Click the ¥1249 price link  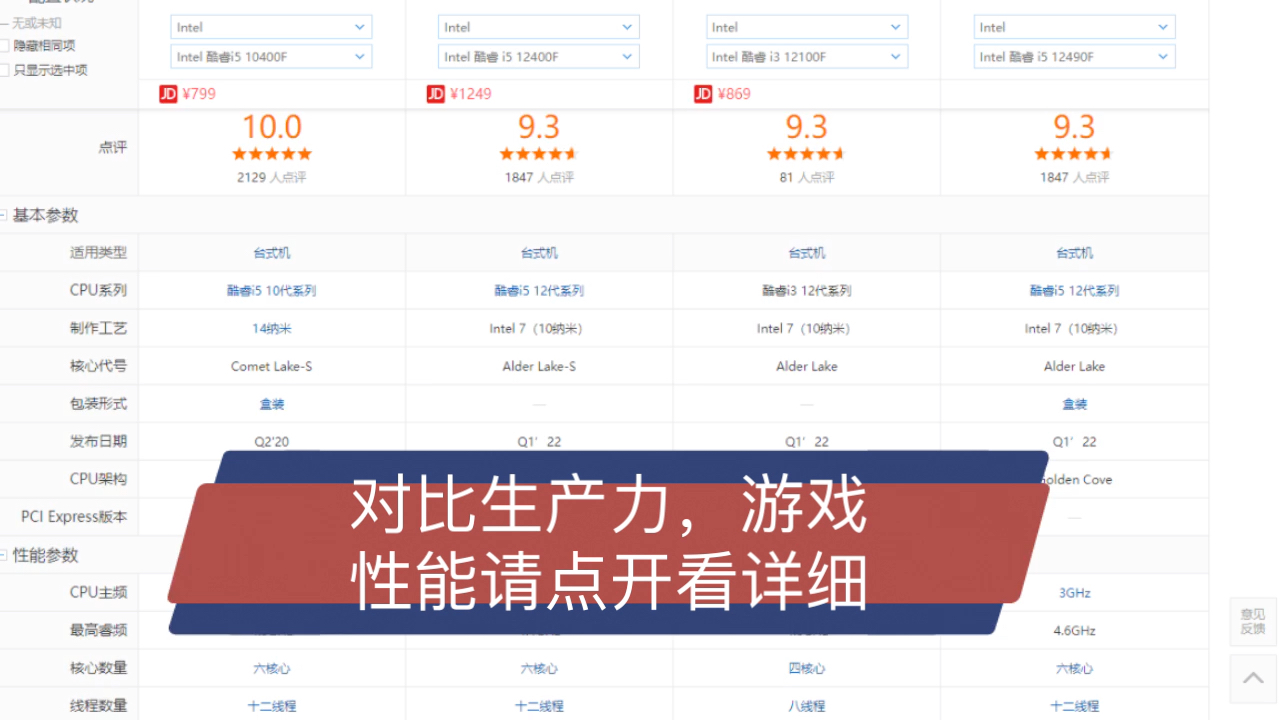(470, 94)
